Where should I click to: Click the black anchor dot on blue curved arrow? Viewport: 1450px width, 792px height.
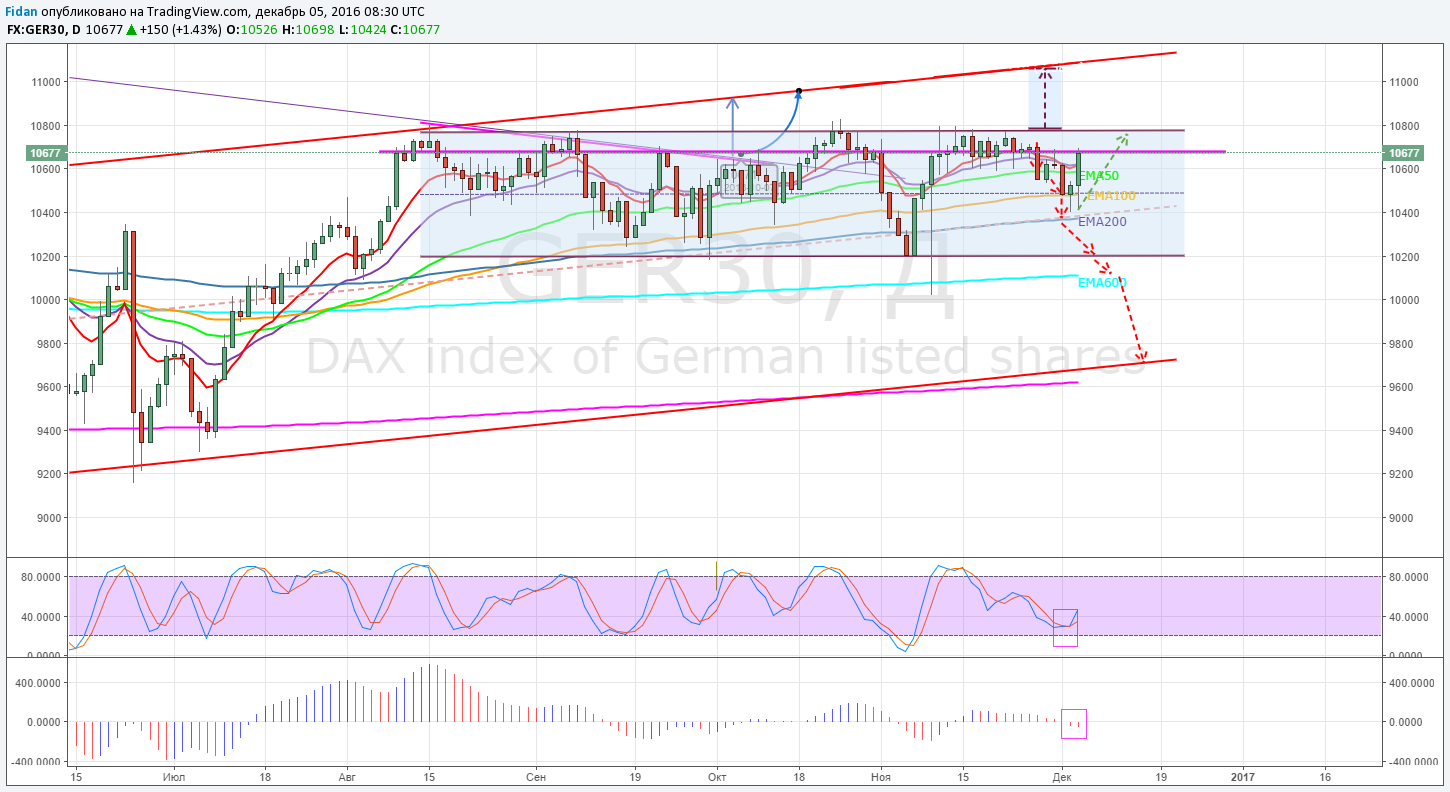click(798, 92)
